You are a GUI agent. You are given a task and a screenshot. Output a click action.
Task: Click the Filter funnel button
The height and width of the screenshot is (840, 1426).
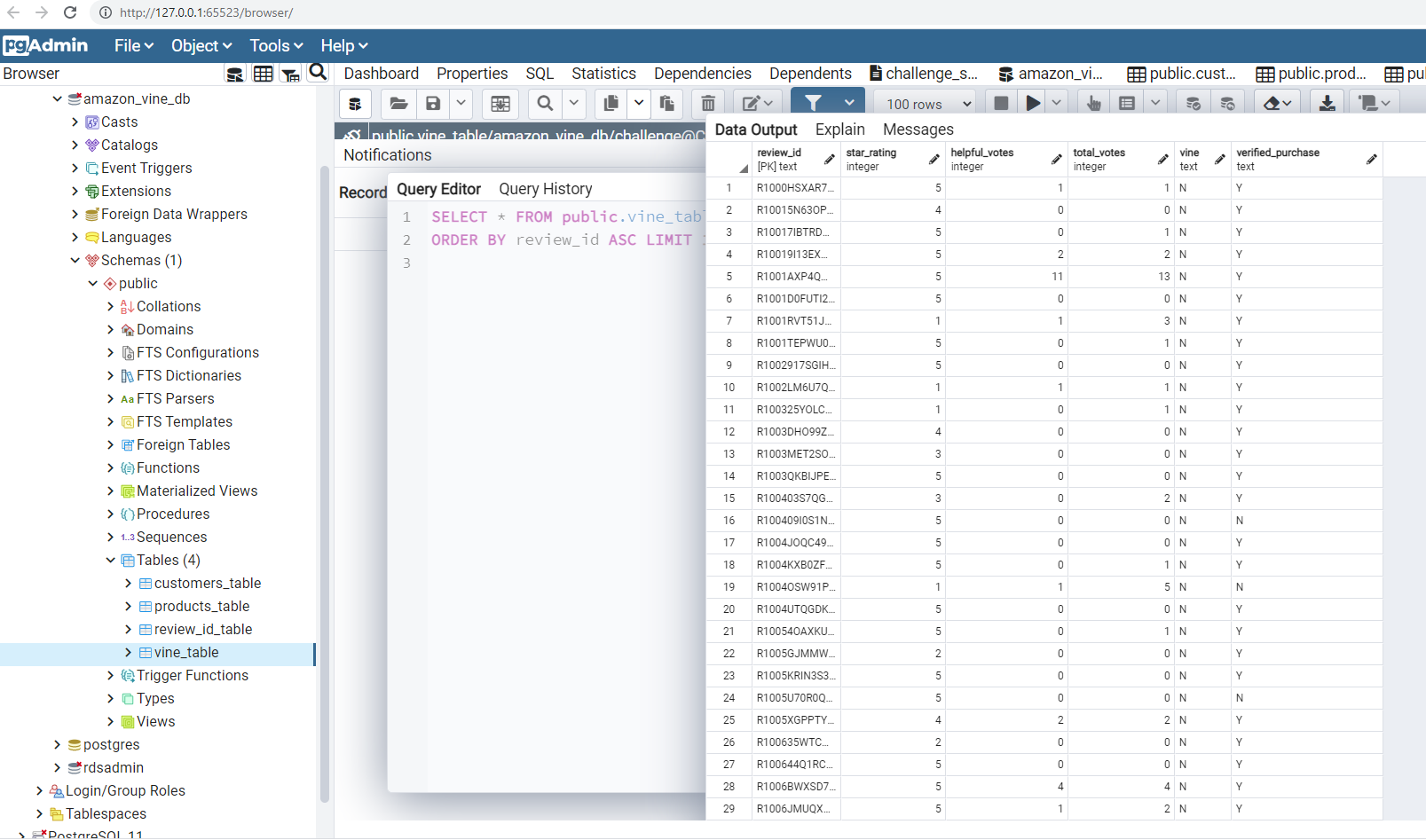813,104
